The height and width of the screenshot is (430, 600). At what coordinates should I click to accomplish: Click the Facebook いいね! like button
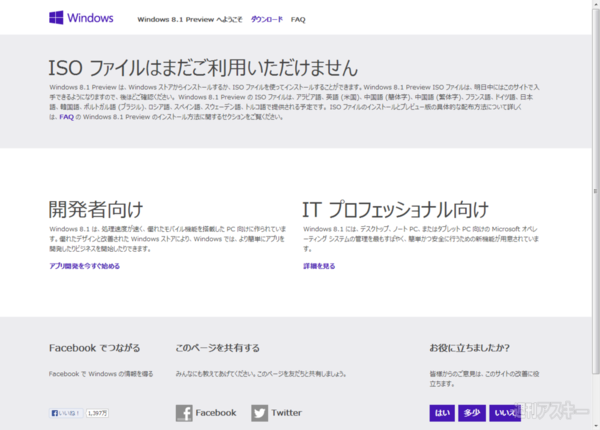pos(66,413)
